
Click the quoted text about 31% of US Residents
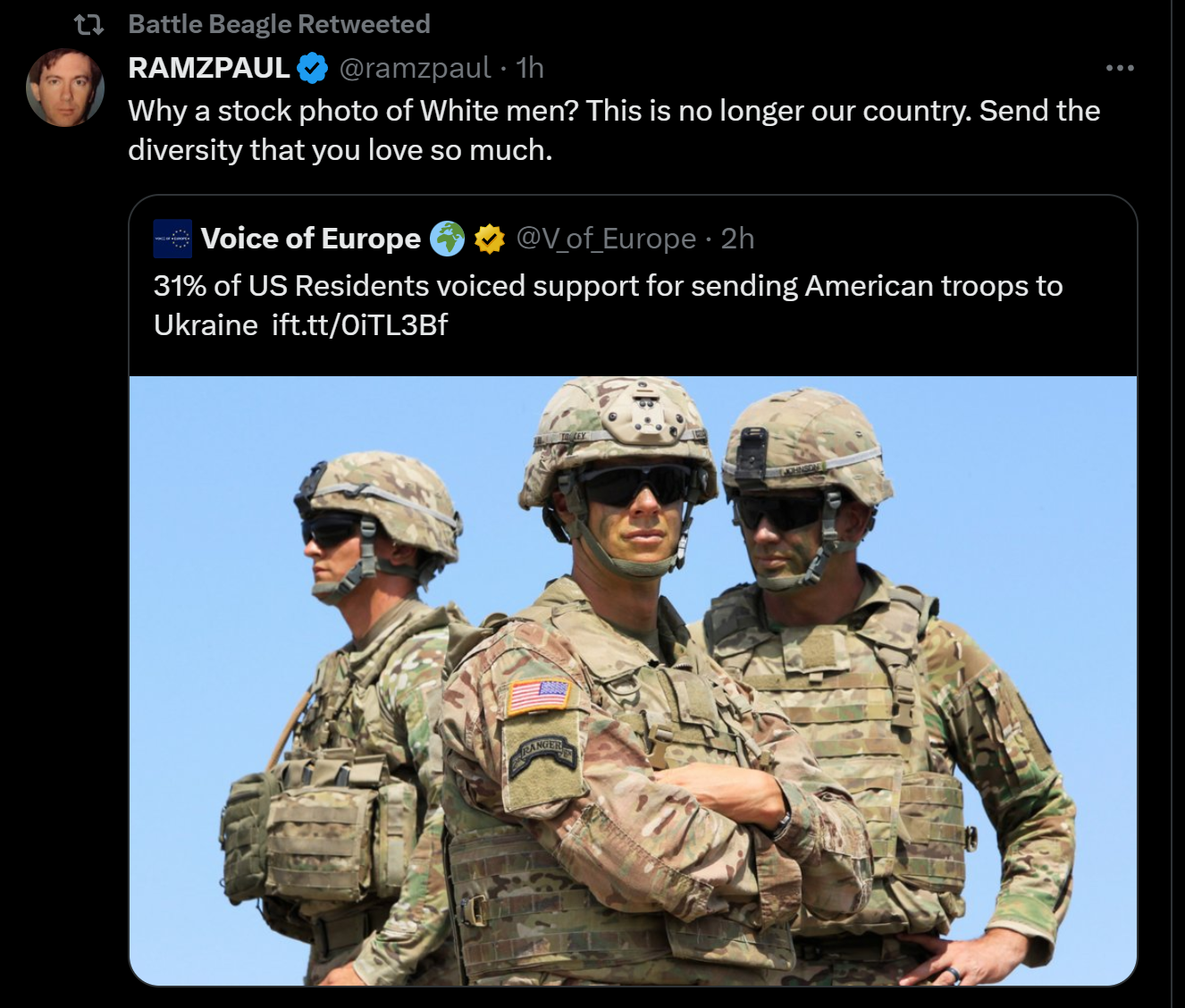click(608, 286)
